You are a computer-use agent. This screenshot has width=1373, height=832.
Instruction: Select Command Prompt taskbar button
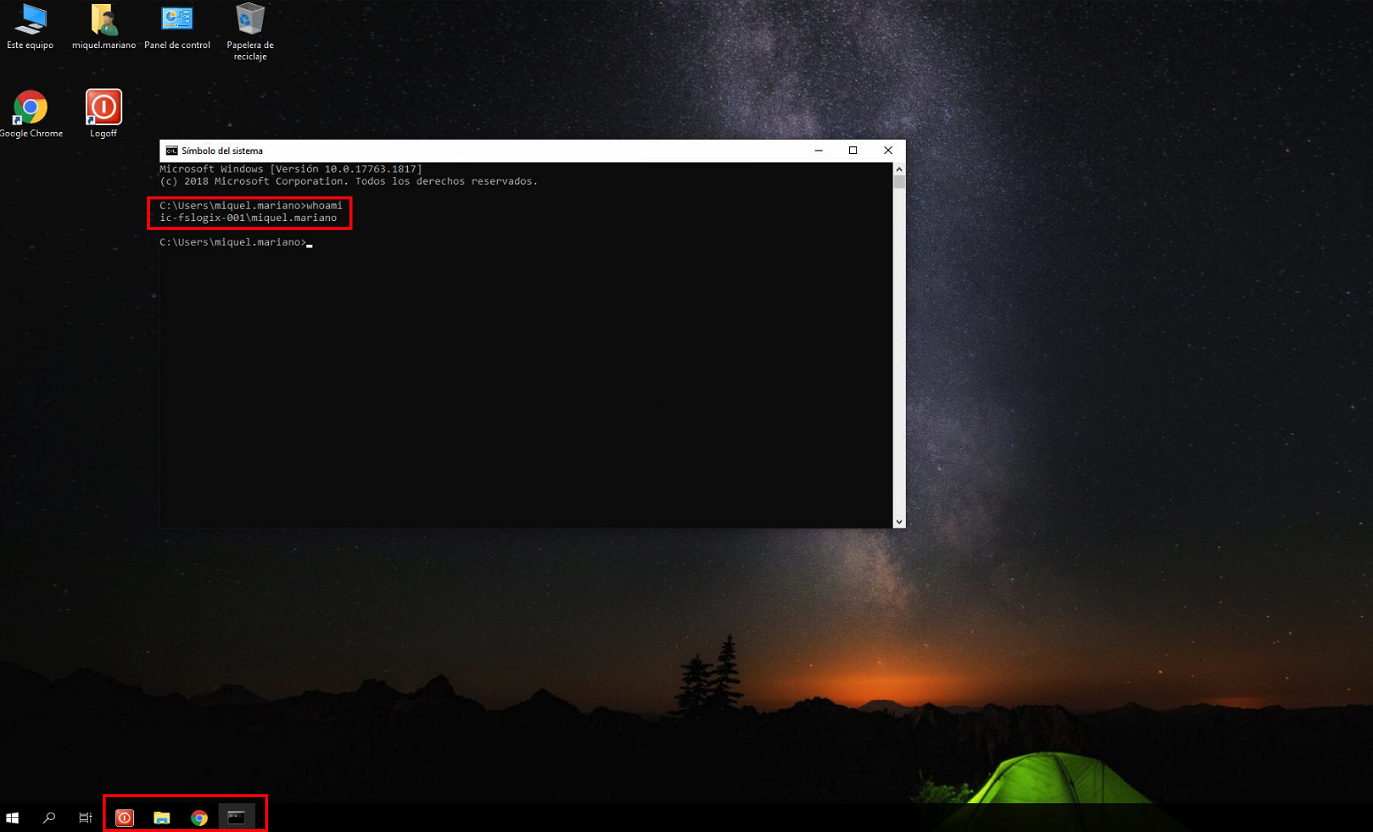point(236,817)
